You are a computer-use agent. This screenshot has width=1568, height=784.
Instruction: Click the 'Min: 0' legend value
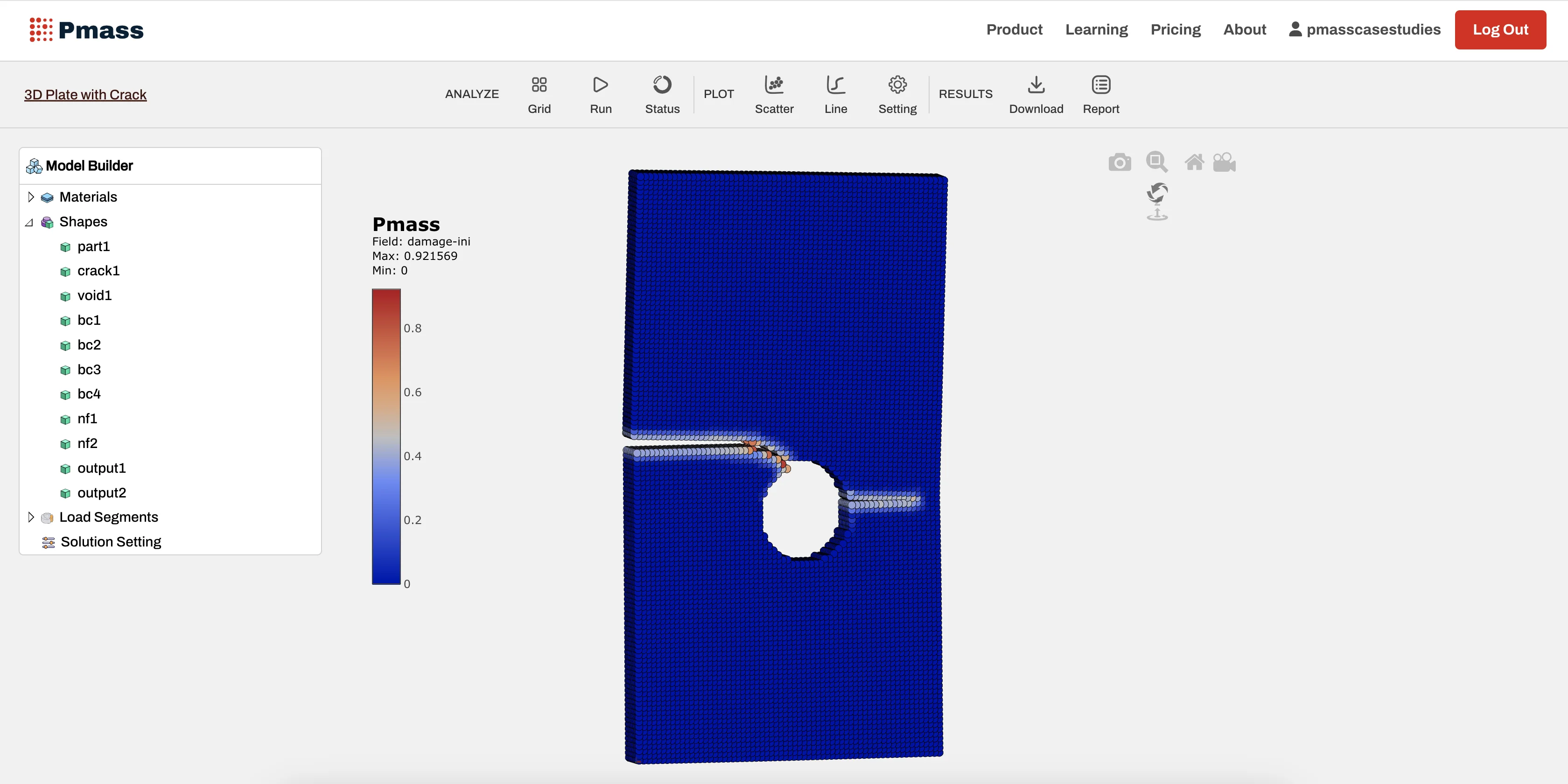point(390,271)
